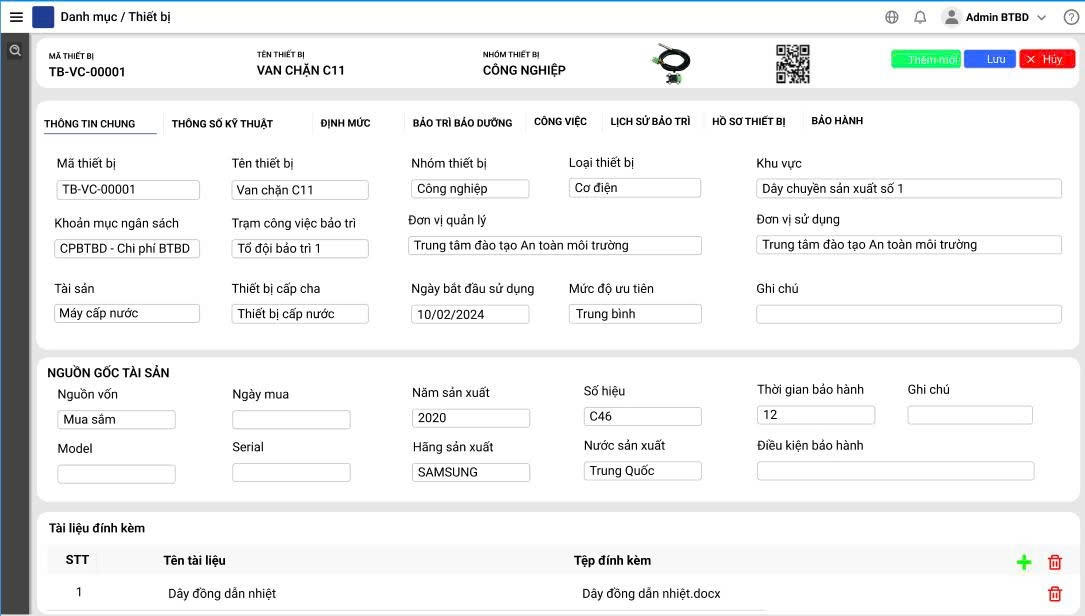The height and width of the screenshot is (616, 1085).
Task: Click the help question mark icon
Action: [x=1070, y=17]
